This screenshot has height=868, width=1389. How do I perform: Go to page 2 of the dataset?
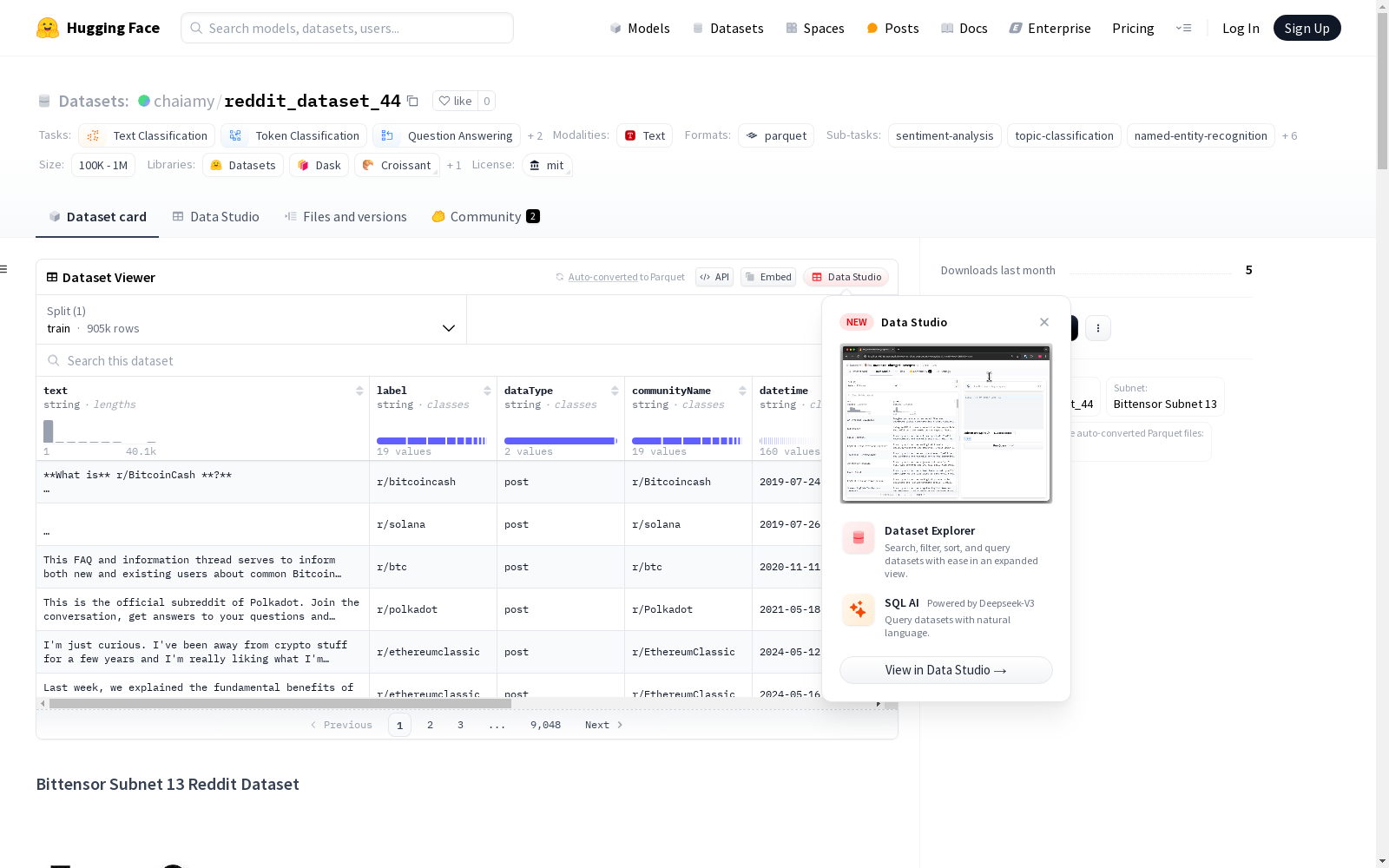point(430,725)
